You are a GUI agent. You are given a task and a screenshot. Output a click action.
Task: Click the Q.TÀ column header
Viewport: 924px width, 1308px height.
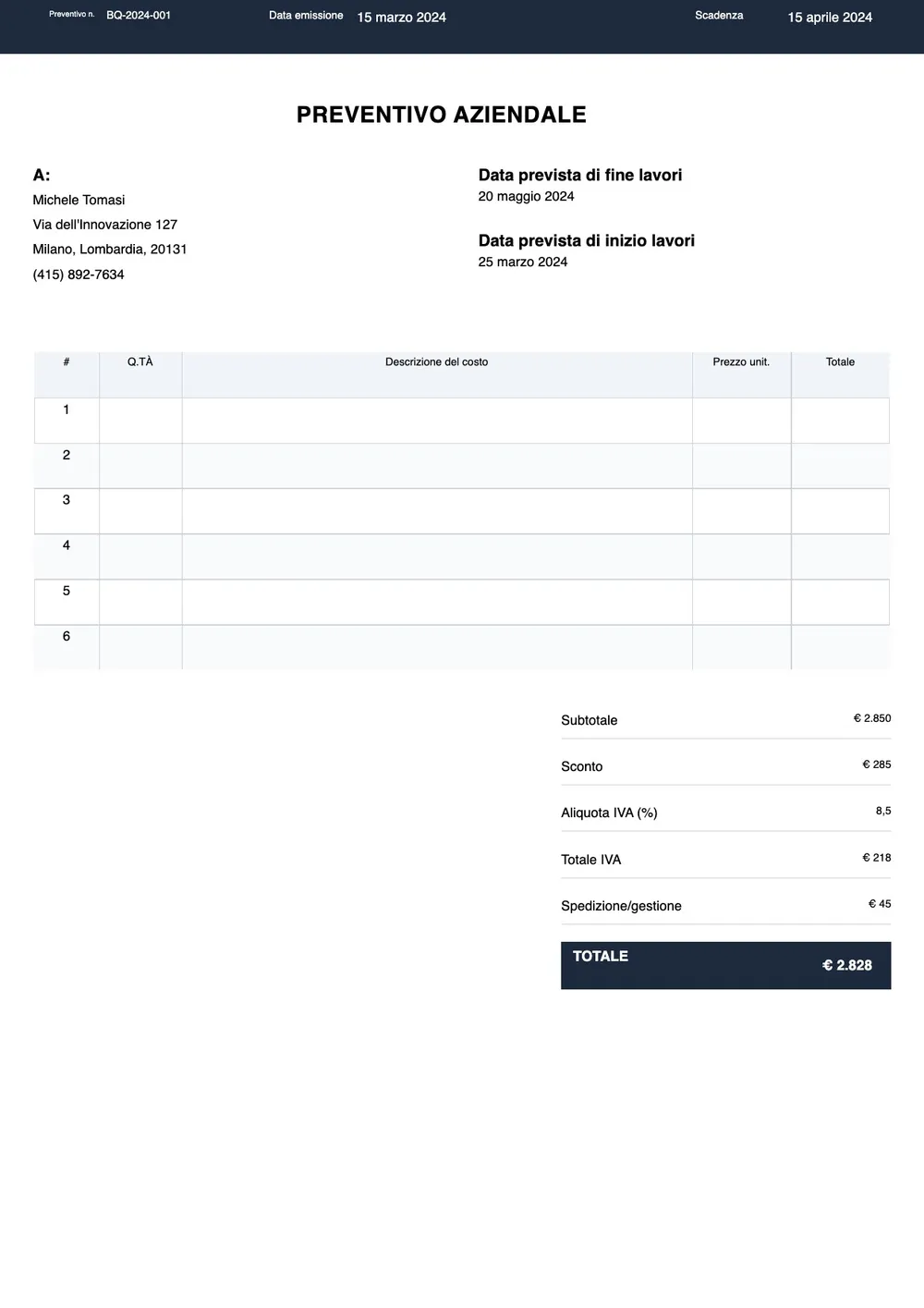pos(140,362)
